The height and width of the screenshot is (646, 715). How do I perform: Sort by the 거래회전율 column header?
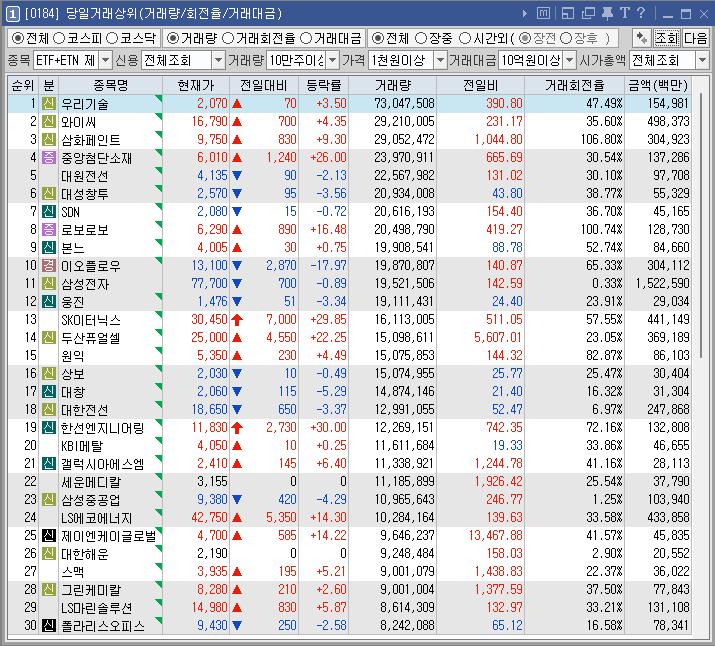[x=575, y=85]
